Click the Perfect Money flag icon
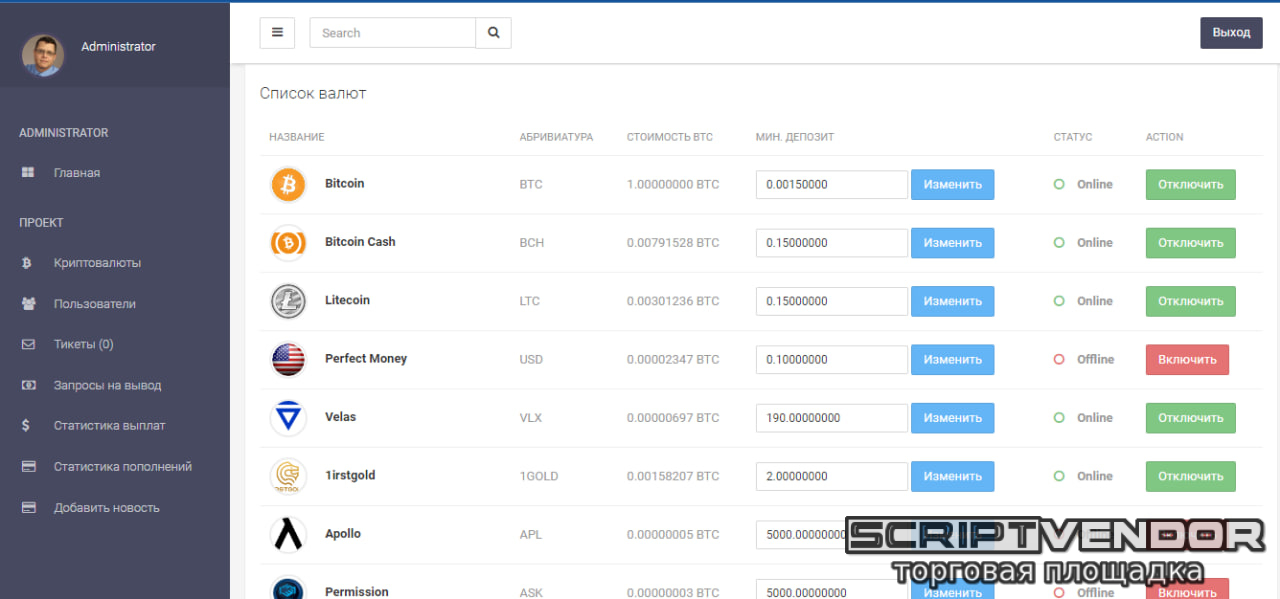This screenshot has height=599, width=1280. click(288, 359)
